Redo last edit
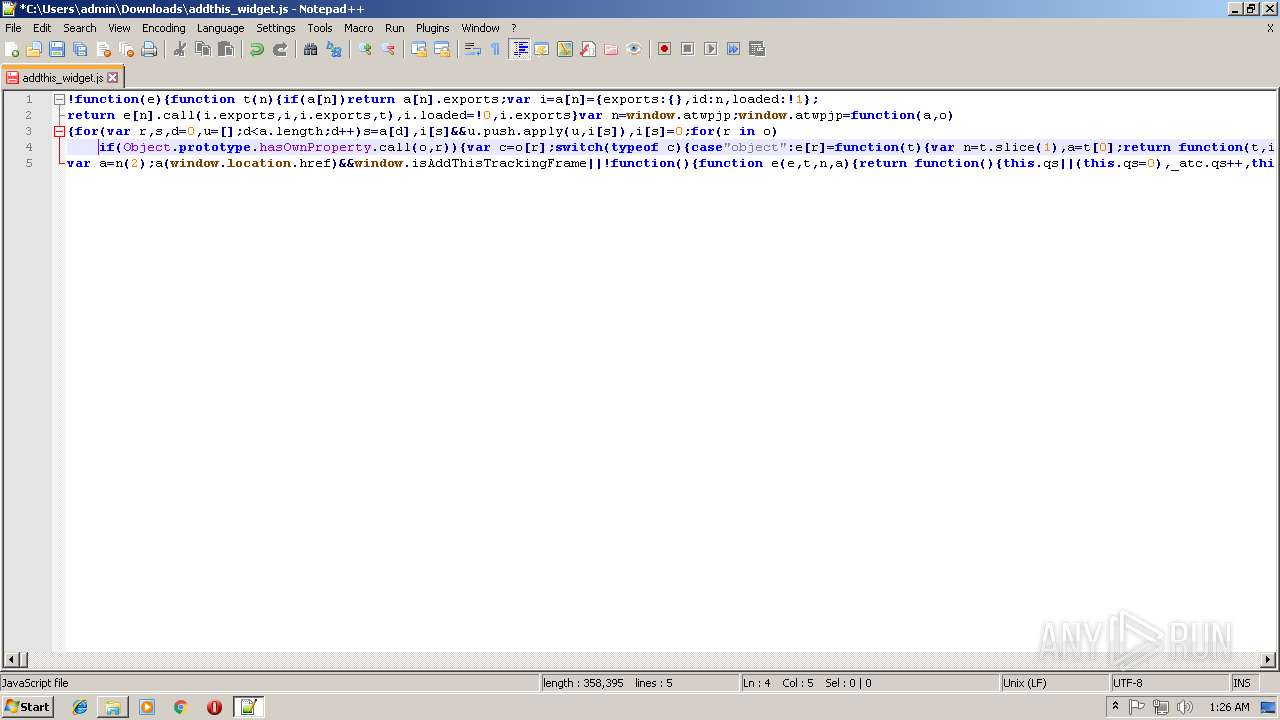 [x=280, y=49]
